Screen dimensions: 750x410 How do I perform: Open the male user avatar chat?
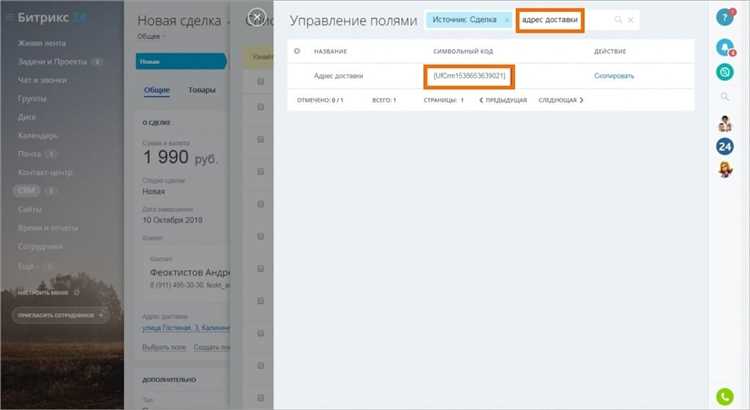pyautogui.click(x=725, y=123)
